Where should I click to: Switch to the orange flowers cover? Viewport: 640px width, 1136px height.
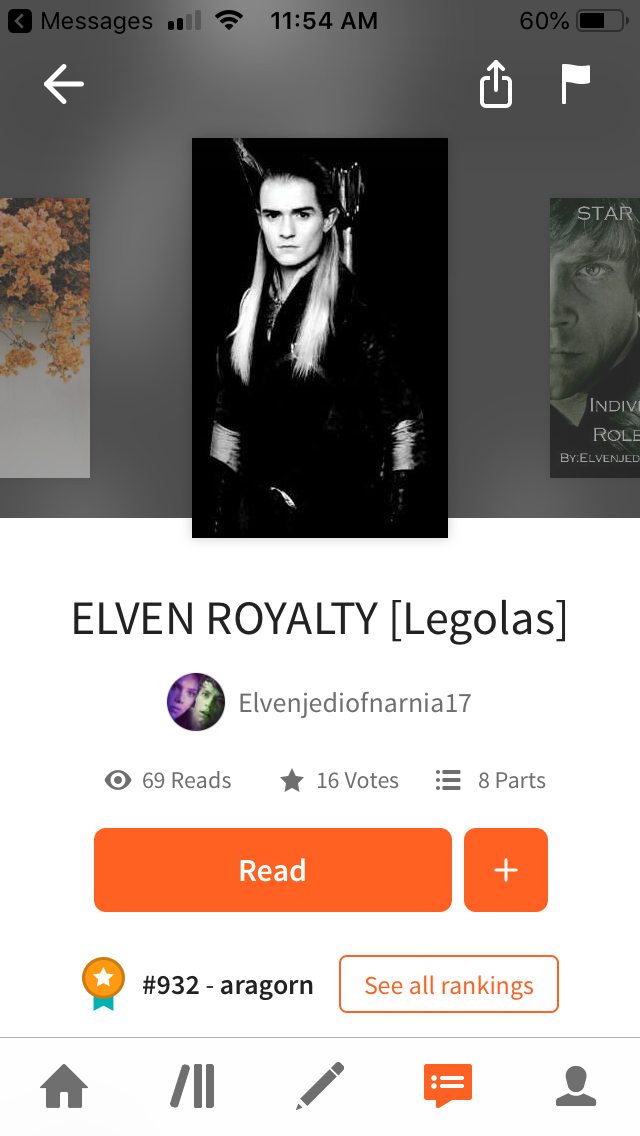[x=45, y=338]
